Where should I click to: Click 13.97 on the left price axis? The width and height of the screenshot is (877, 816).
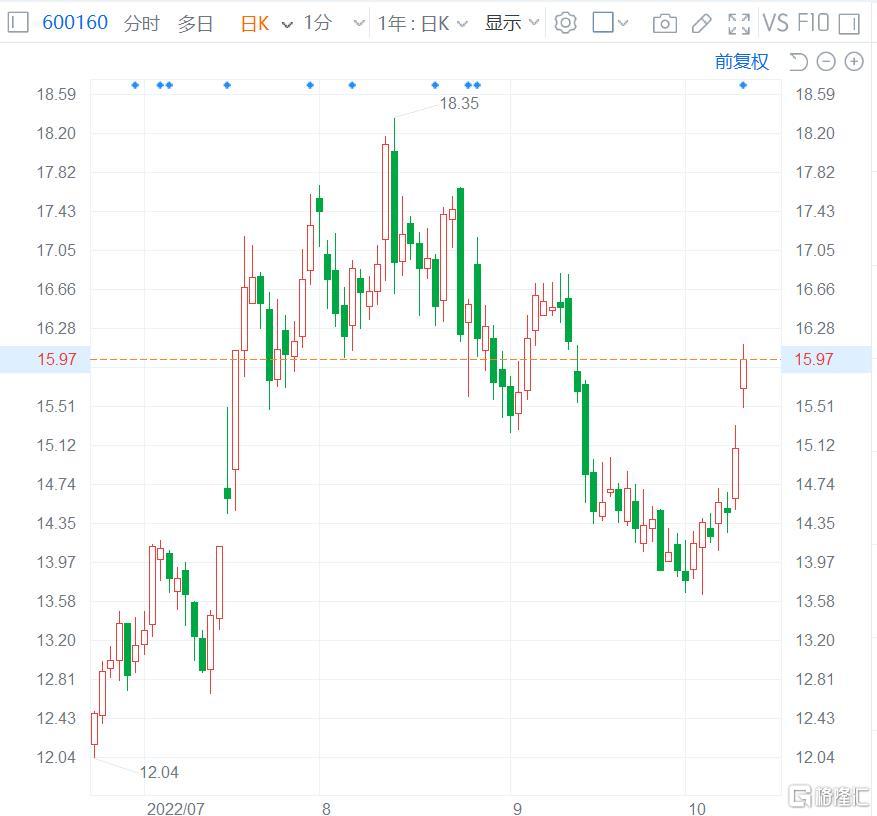56,562
